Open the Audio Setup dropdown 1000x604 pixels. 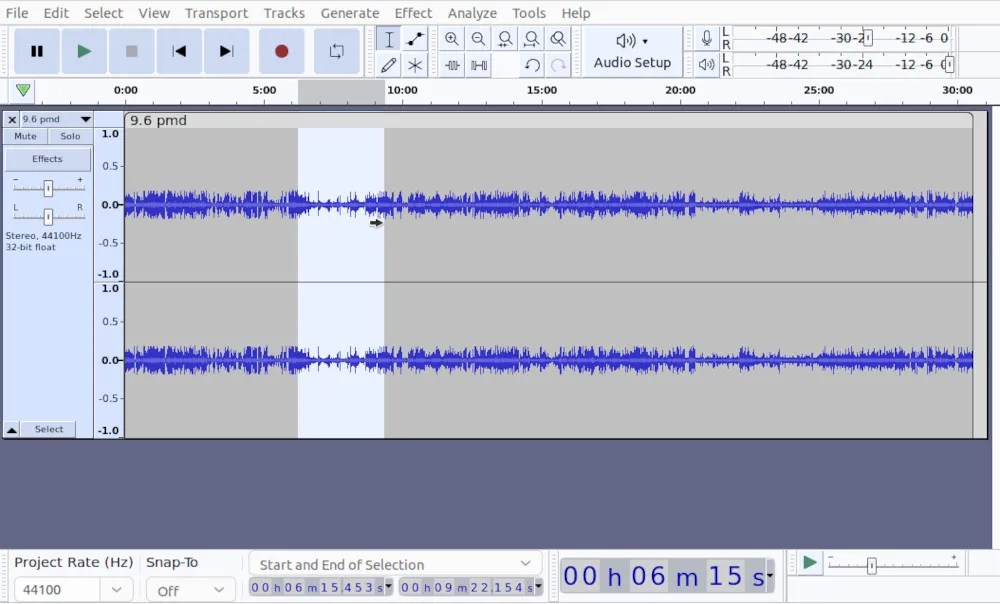tap(633, 51)
